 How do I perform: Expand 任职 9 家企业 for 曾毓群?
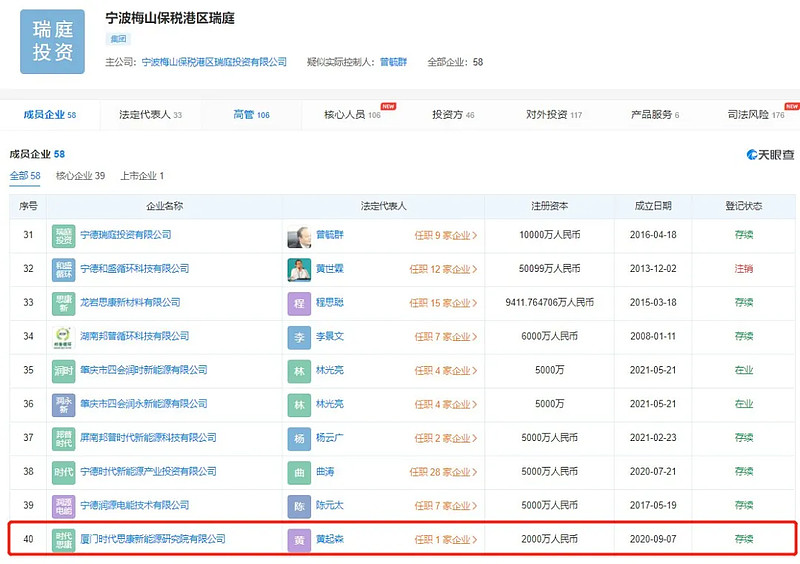[445, 236]
